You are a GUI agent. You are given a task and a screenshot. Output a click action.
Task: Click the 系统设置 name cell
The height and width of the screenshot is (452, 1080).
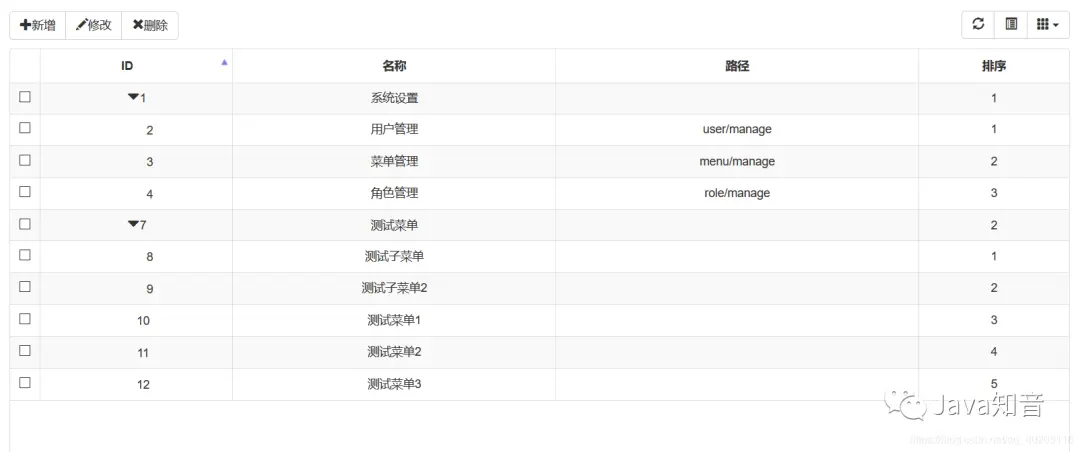click(x=394, y=98)
